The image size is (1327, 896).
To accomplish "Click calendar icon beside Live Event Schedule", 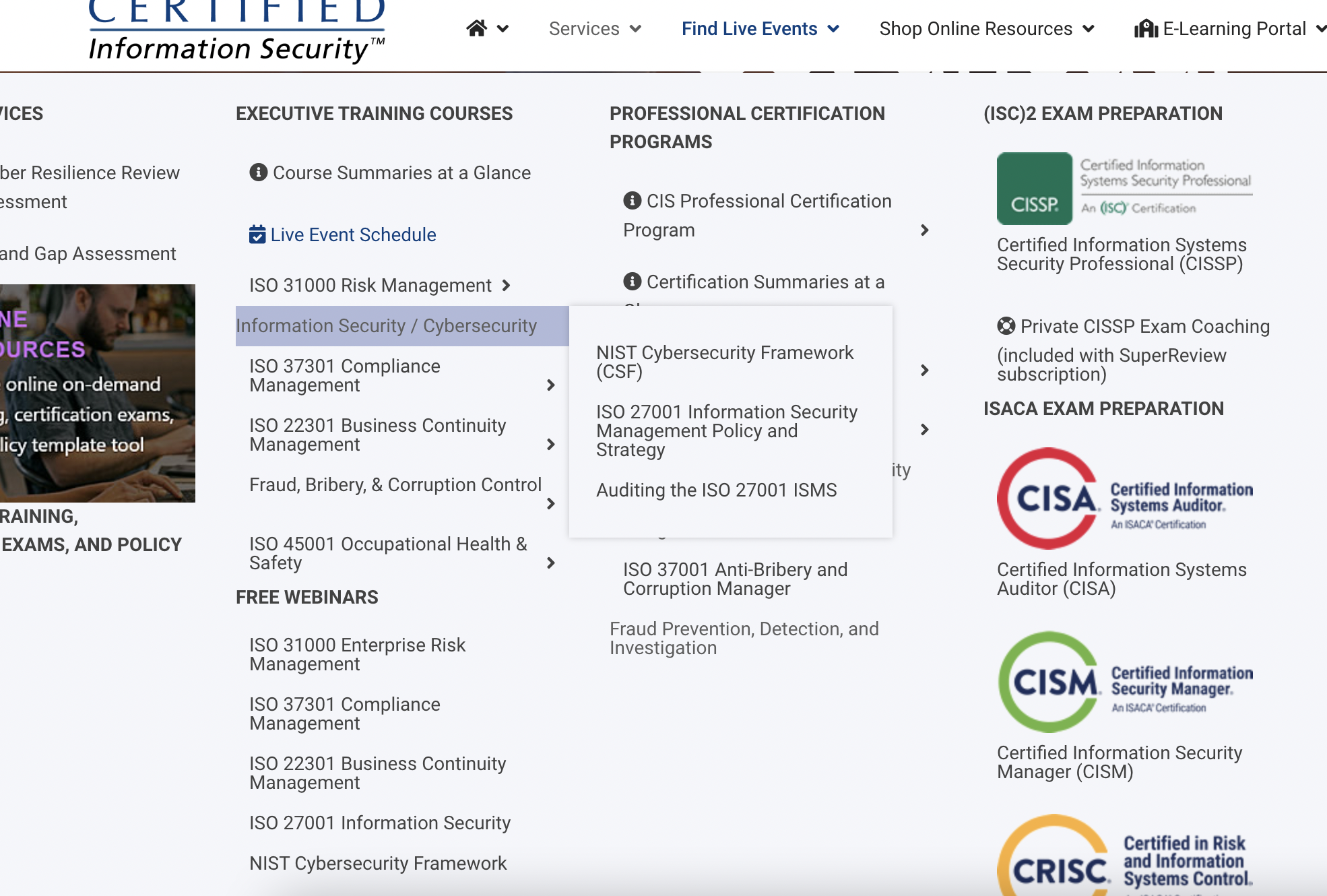I will 257,234.
